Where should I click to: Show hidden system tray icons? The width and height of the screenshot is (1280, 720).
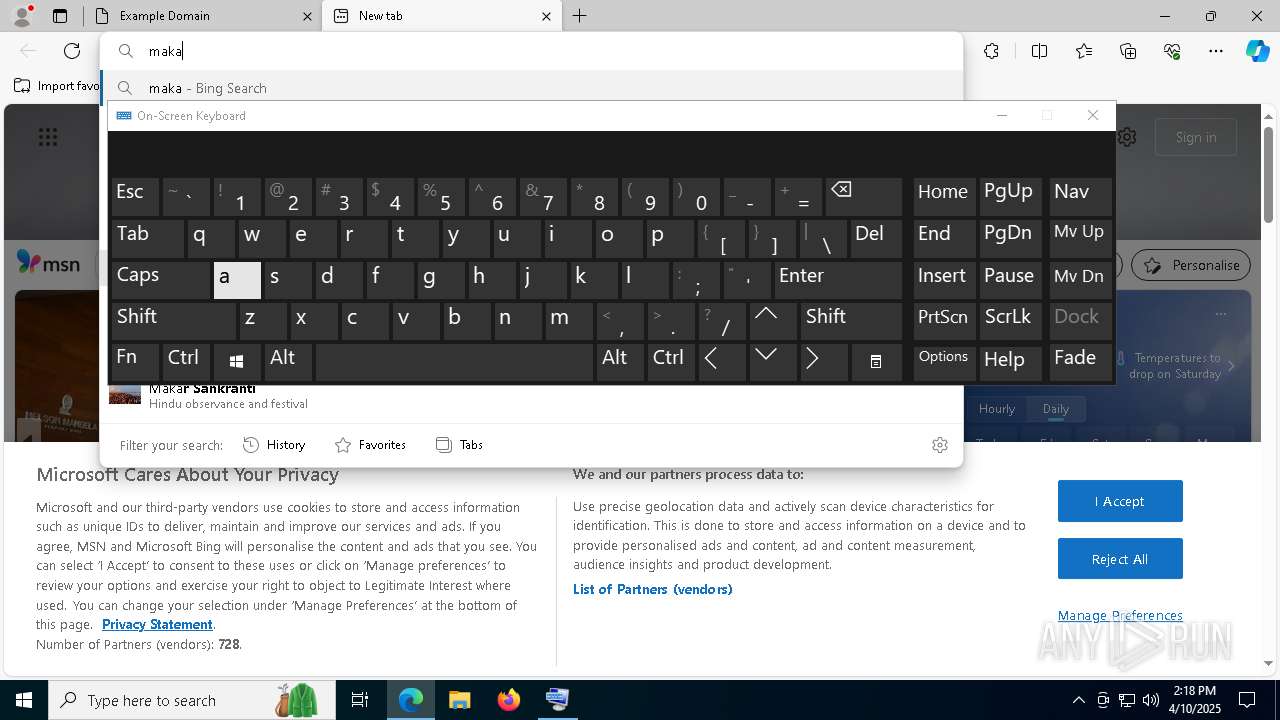1078,700
